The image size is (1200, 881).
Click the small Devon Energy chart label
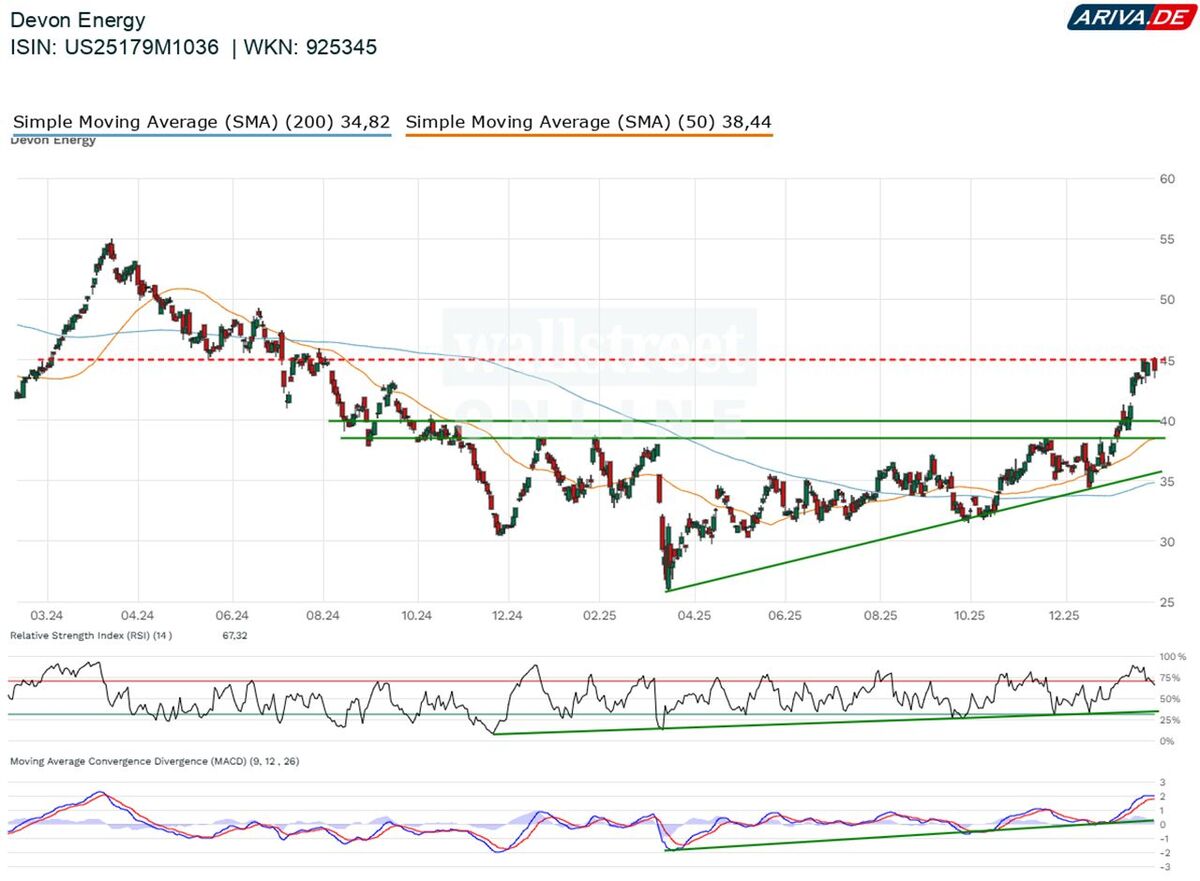[53, 141]
